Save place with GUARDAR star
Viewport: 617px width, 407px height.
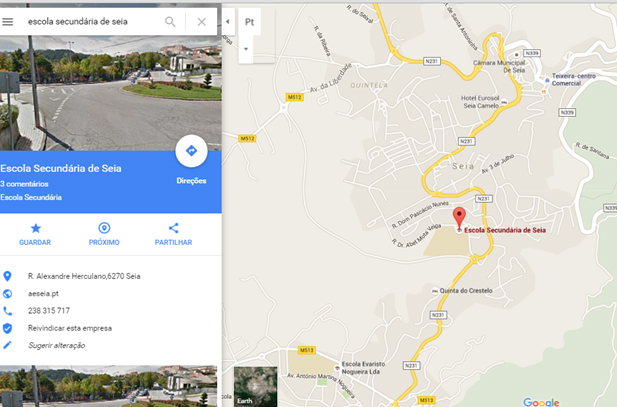pos(35,228)
